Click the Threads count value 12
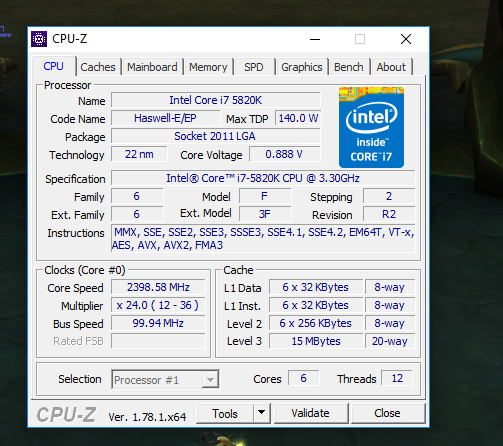Screen dimensions: 503x446 (x=397, y=378)
